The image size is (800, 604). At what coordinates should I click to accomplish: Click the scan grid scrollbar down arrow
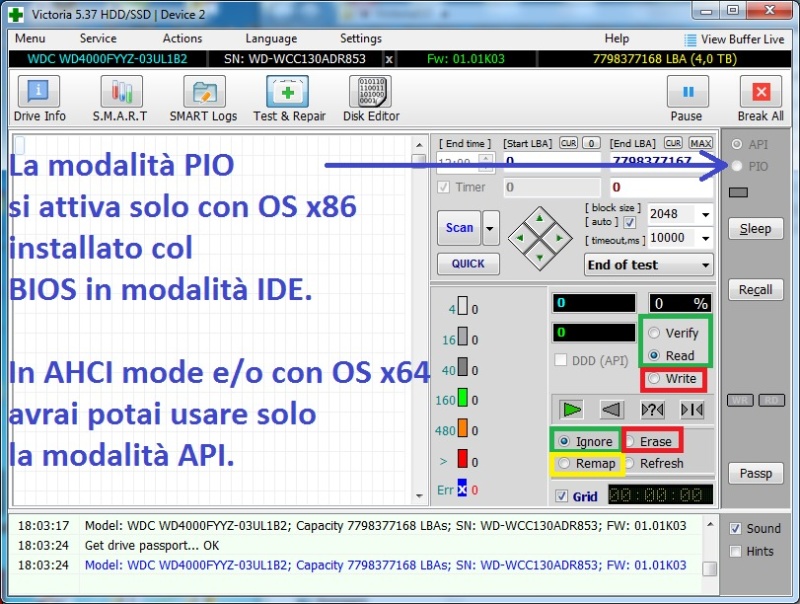[x=419, y=495]
